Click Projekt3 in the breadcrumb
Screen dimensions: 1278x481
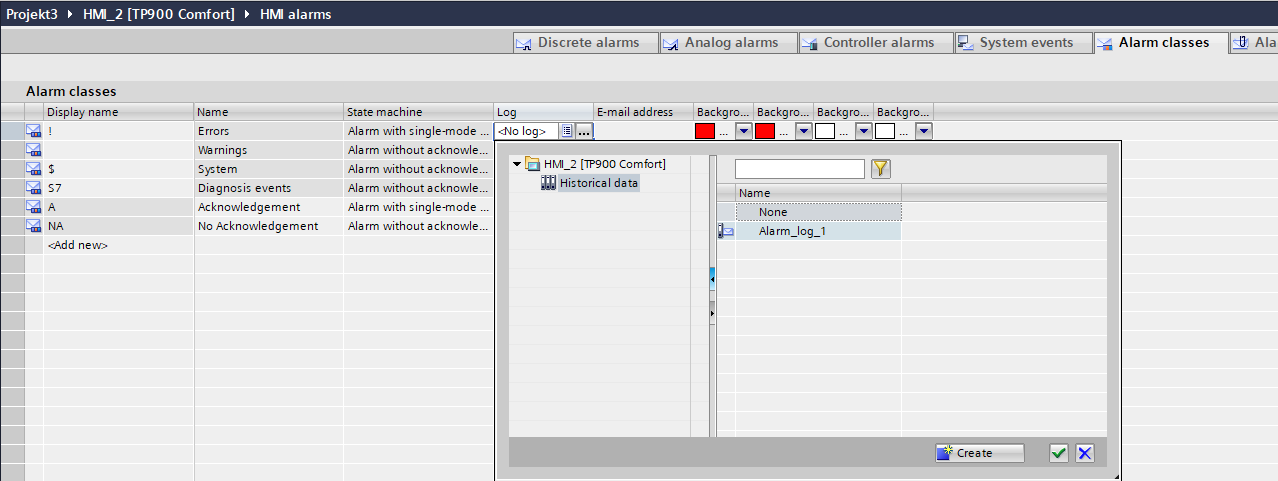tap(32, 14)
